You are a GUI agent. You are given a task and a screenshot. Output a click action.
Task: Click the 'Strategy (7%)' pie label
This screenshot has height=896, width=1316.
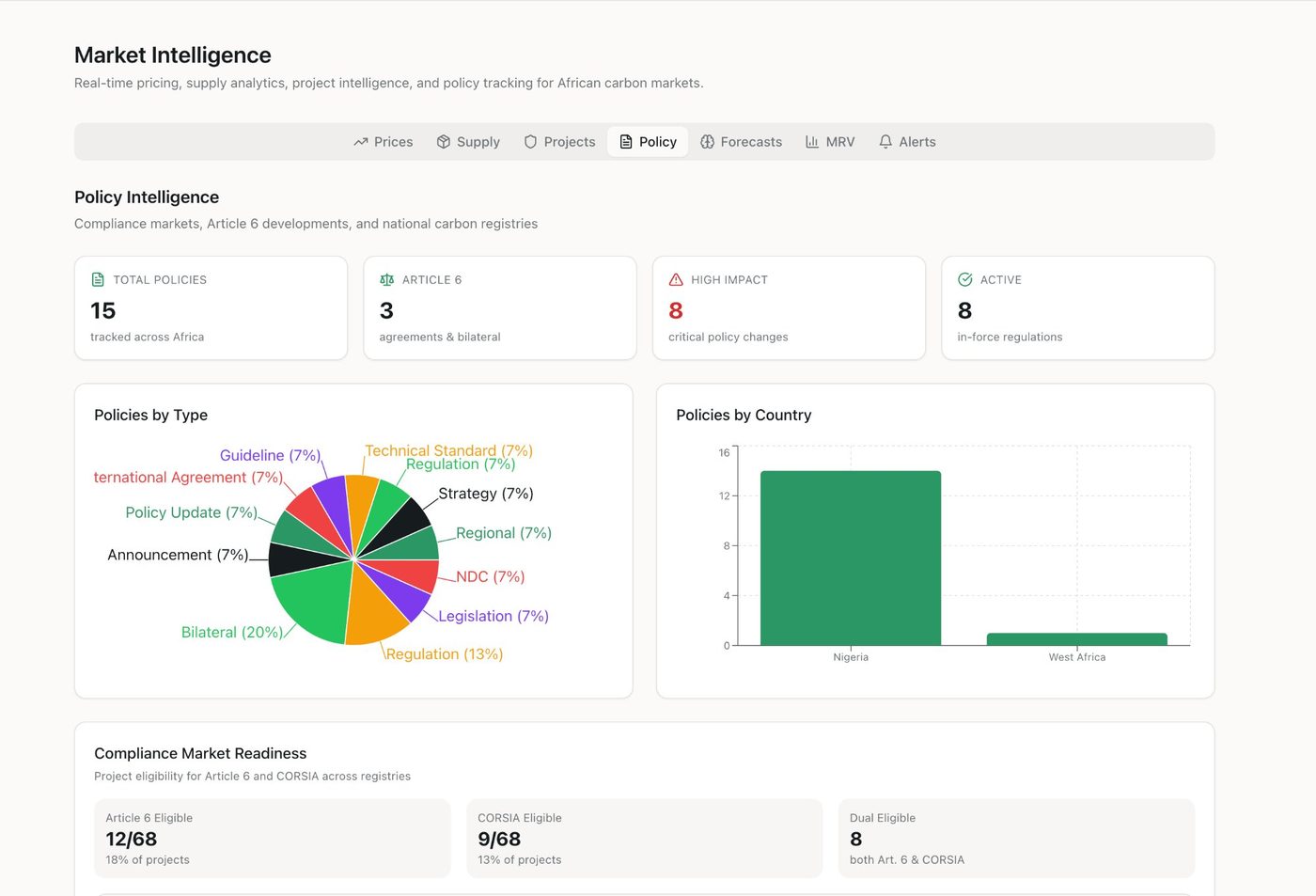(486, 494)
